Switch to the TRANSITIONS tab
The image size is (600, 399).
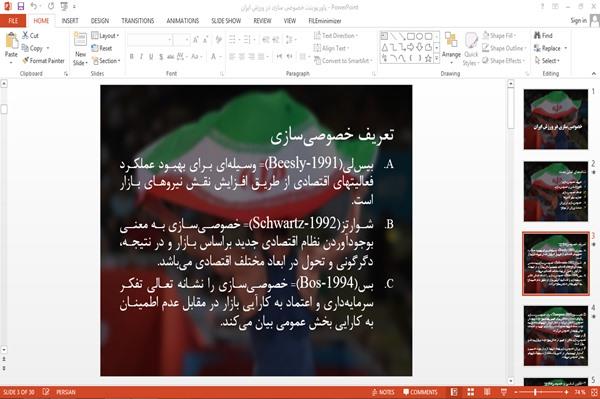coord(138,21)
